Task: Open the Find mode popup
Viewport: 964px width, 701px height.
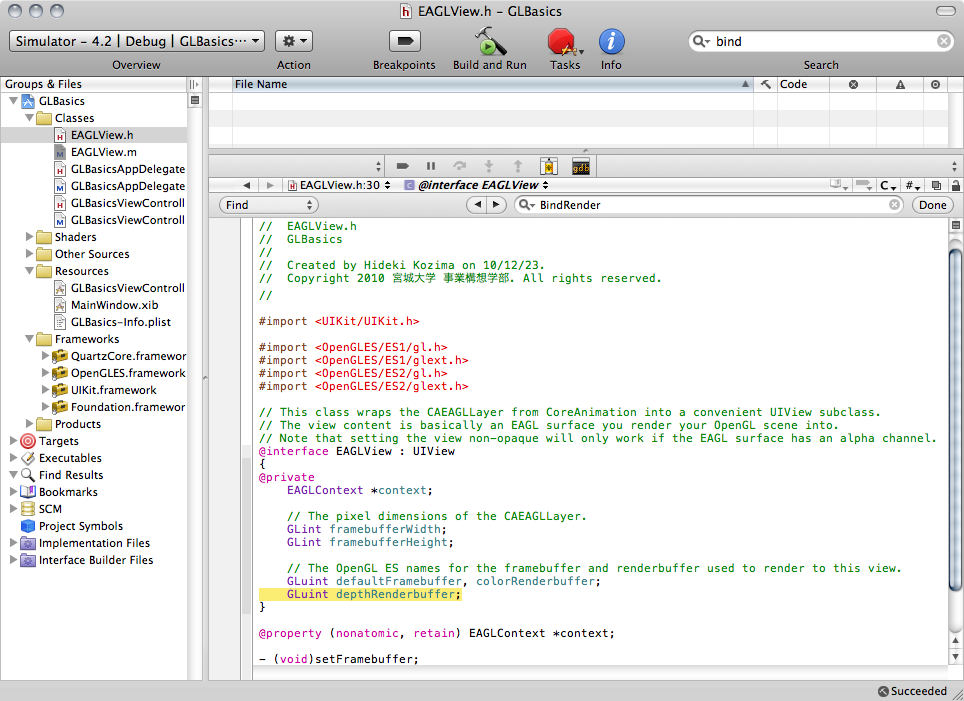Action: click(x=269, y=205)
